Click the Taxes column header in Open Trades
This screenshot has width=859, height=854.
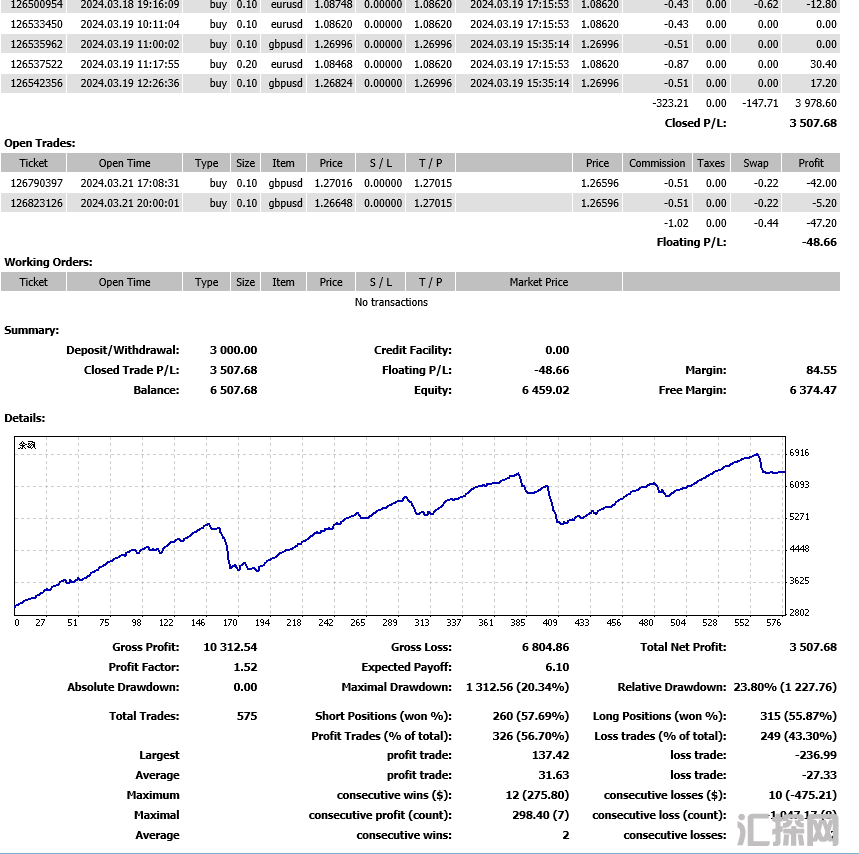click(711, 163)
